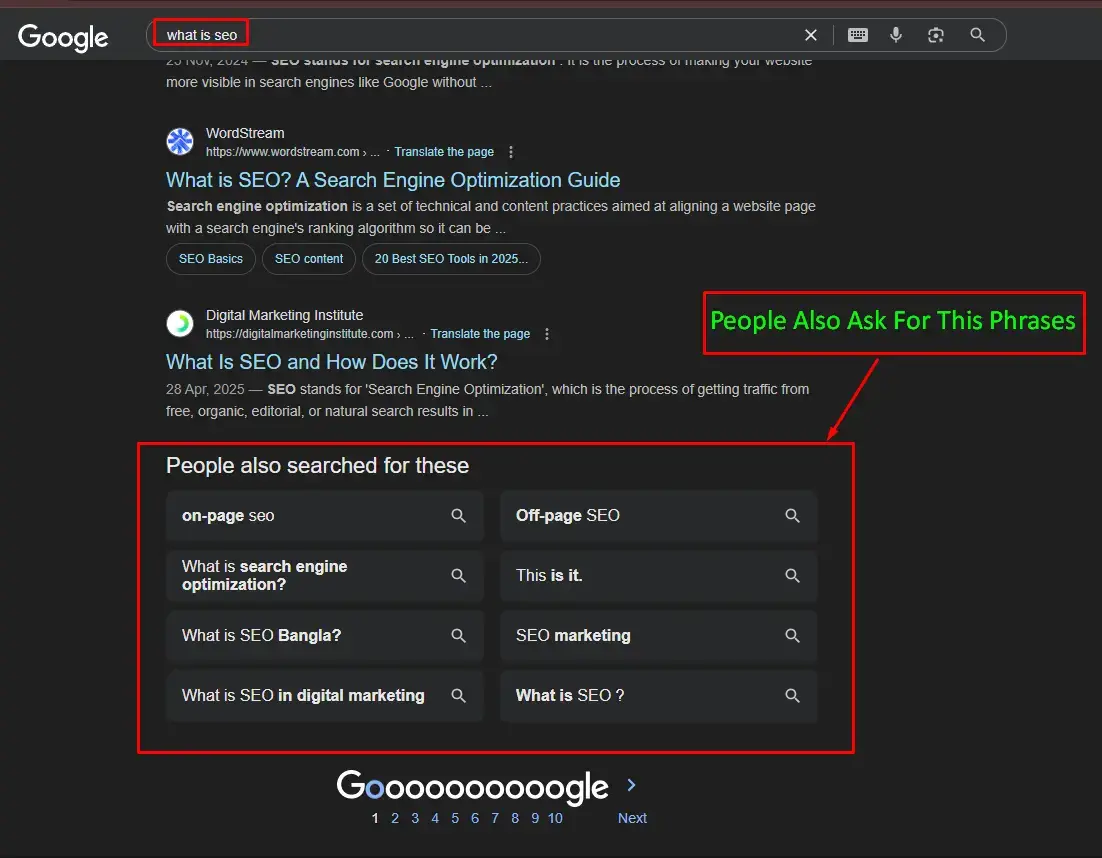Click the magnifying glass search button
1102x858 pixels.
[978, 35]
